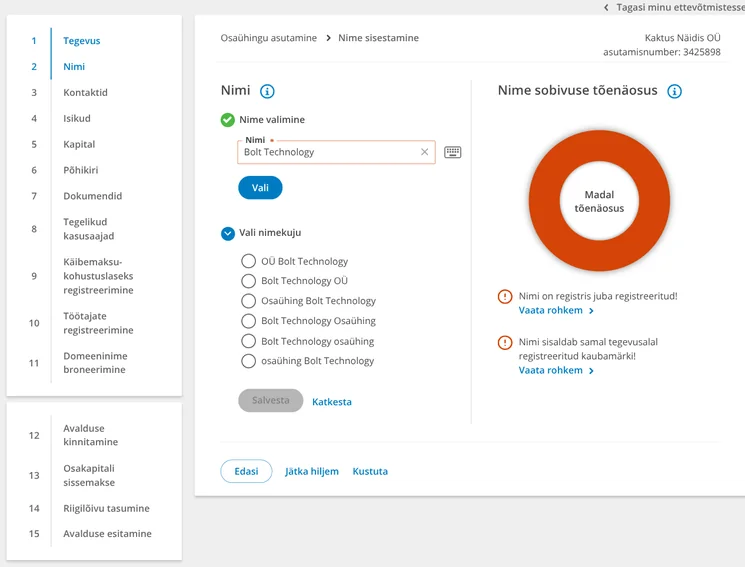Screen dimensions: 745x567
Task: Clear the Nimi field with the X icon
Action: point(424,152)
